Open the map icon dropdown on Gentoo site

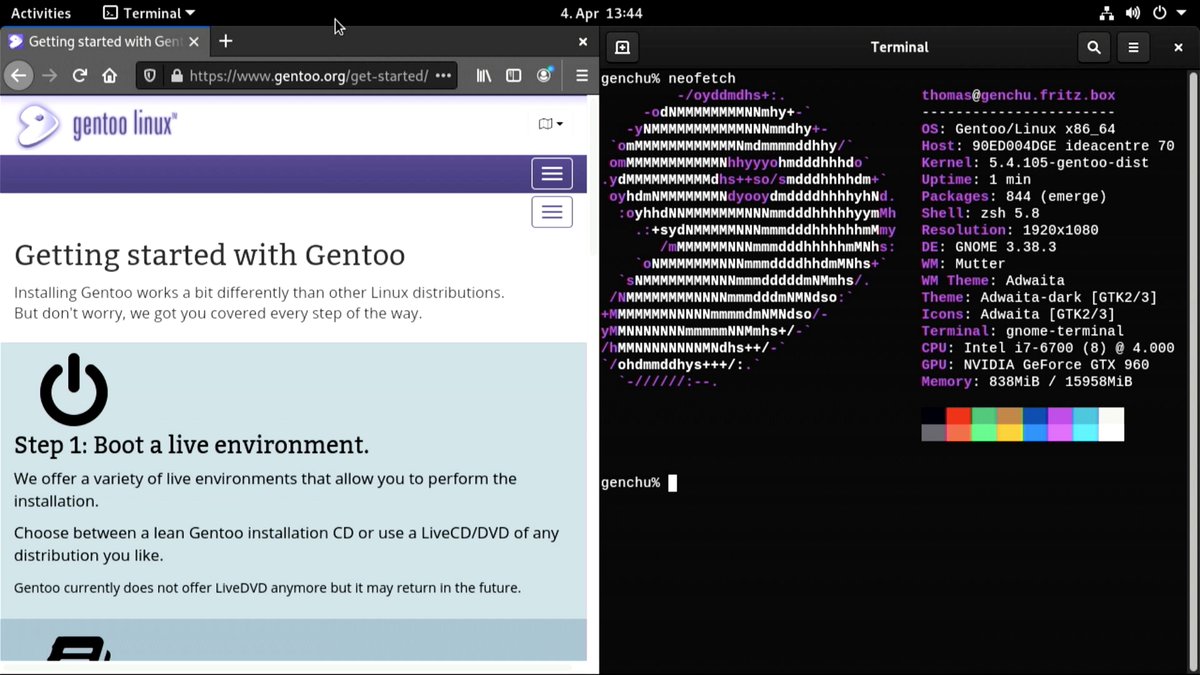550,124
